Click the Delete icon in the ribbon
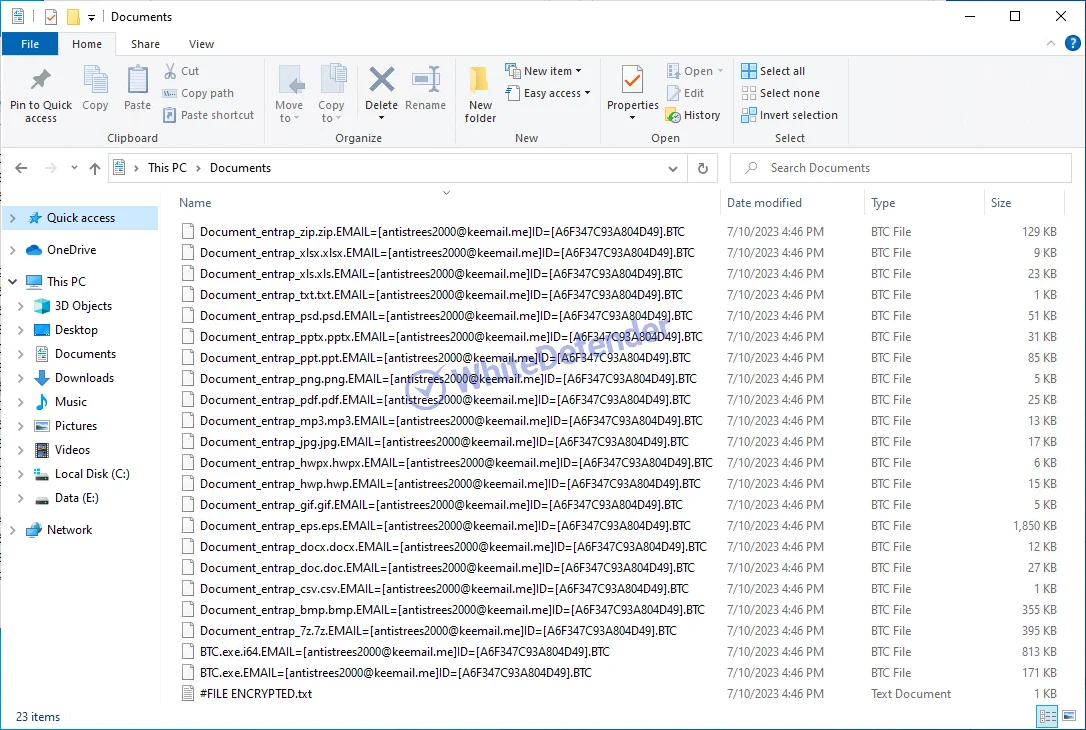 click(x=381, y=82)
